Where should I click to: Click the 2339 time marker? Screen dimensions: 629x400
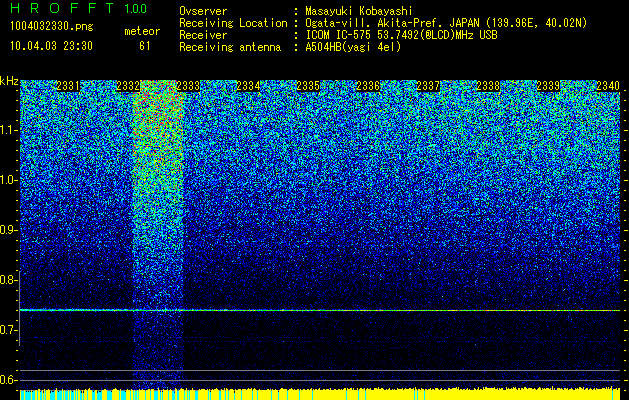coord(548,86)
